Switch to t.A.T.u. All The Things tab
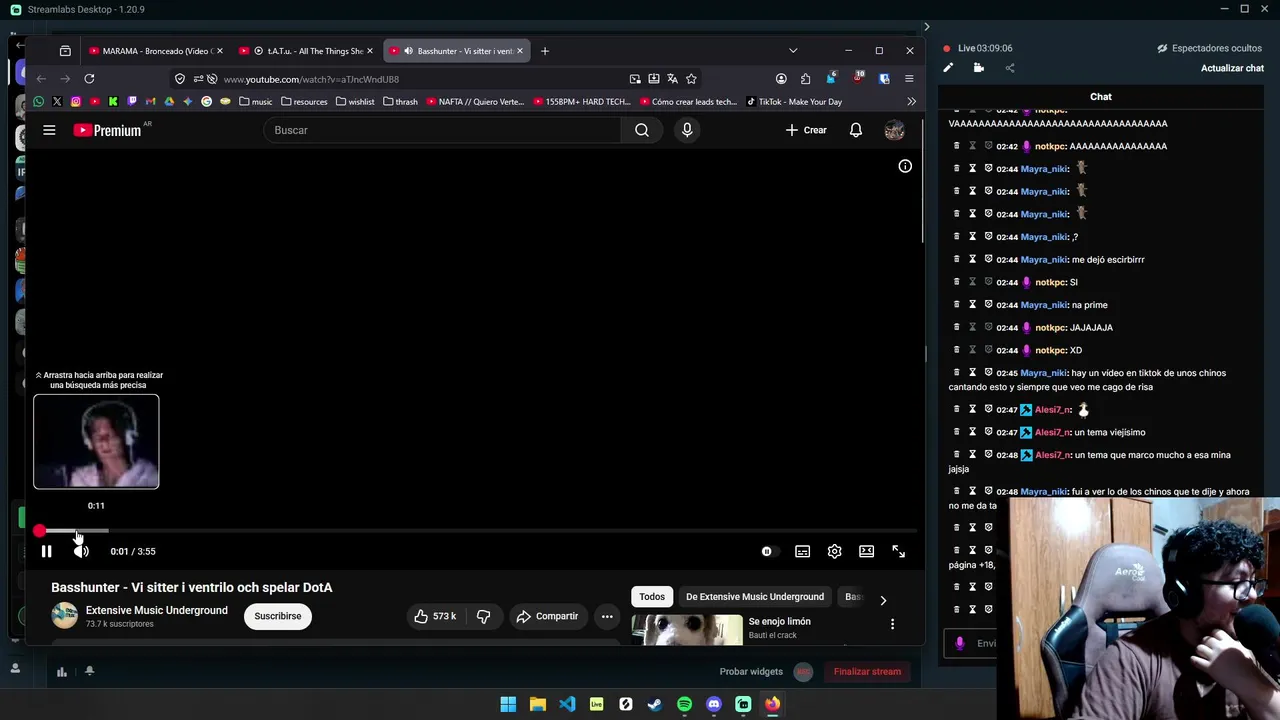 306,51
